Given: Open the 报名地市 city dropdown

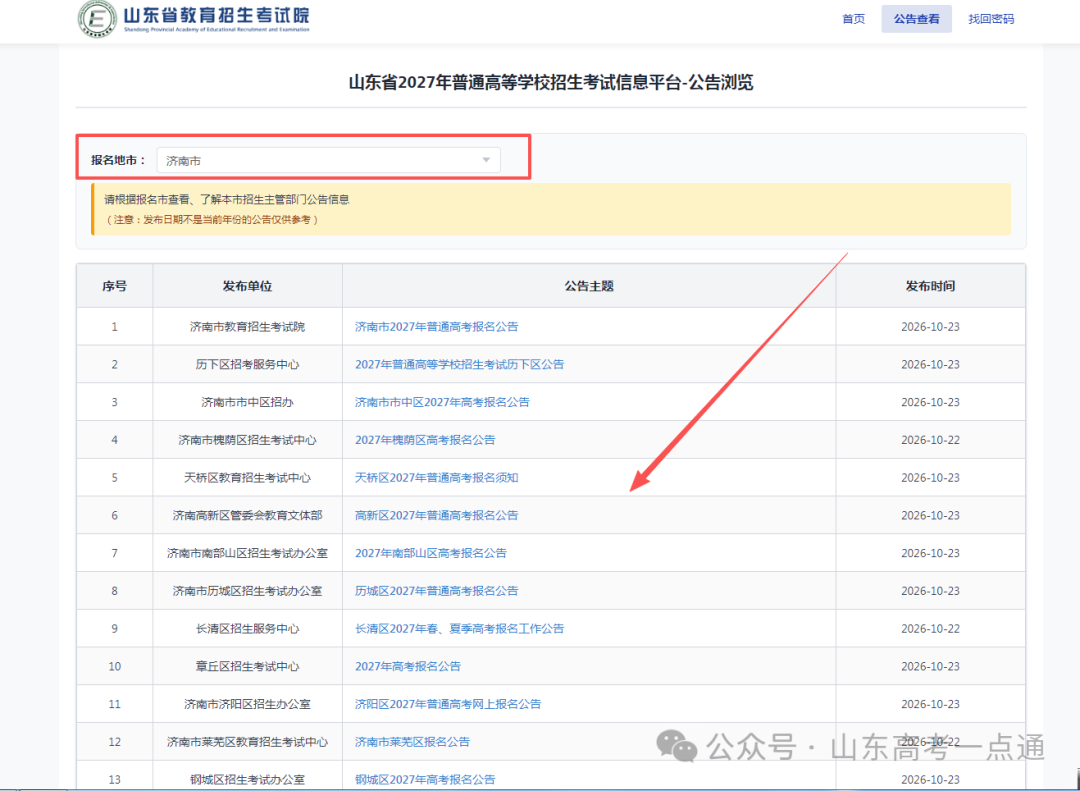Looking at the screenshot, I should tap(329, 161).
